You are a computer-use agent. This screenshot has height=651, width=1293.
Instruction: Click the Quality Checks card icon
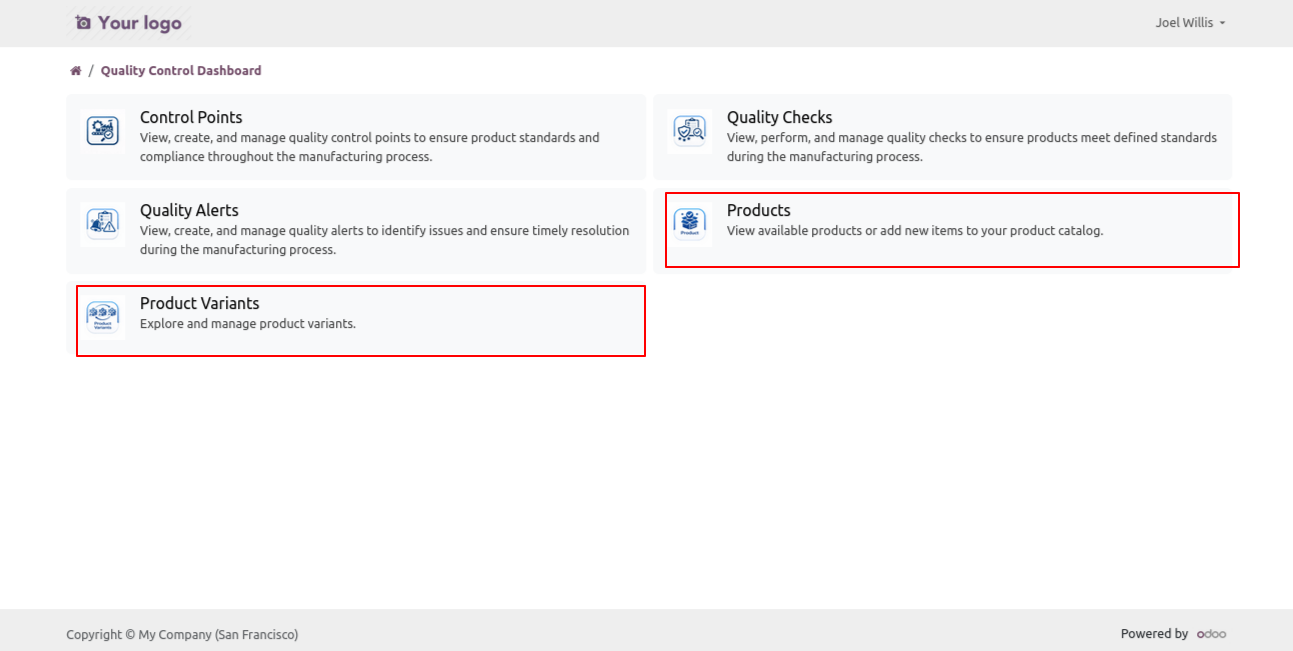[690, 131]
